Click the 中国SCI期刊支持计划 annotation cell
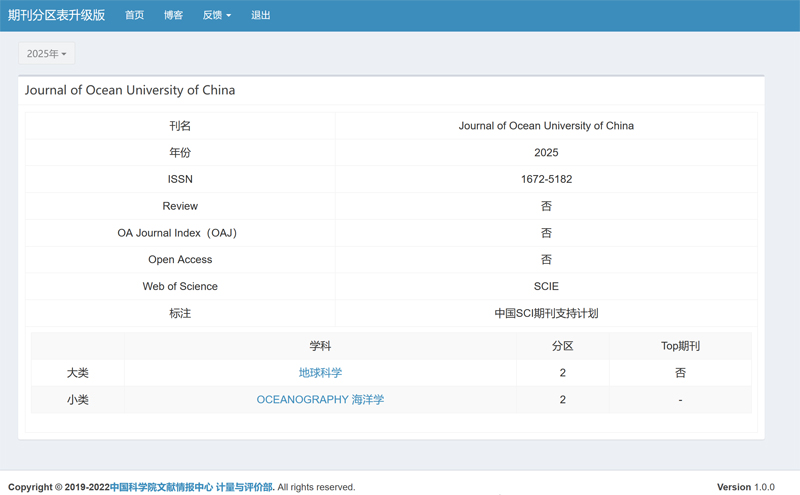 click(x=546, y=314)
